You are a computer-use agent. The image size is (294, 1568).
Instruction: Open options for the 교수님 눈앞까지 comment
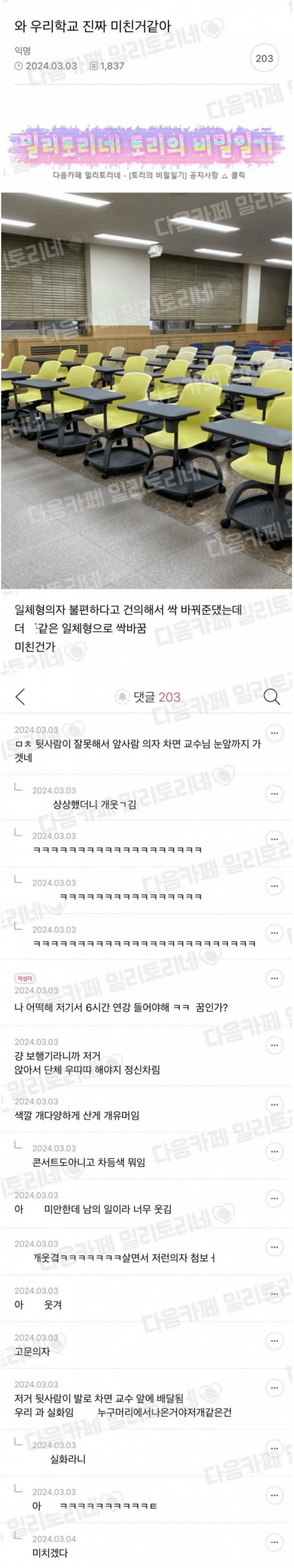coord(275,733)
